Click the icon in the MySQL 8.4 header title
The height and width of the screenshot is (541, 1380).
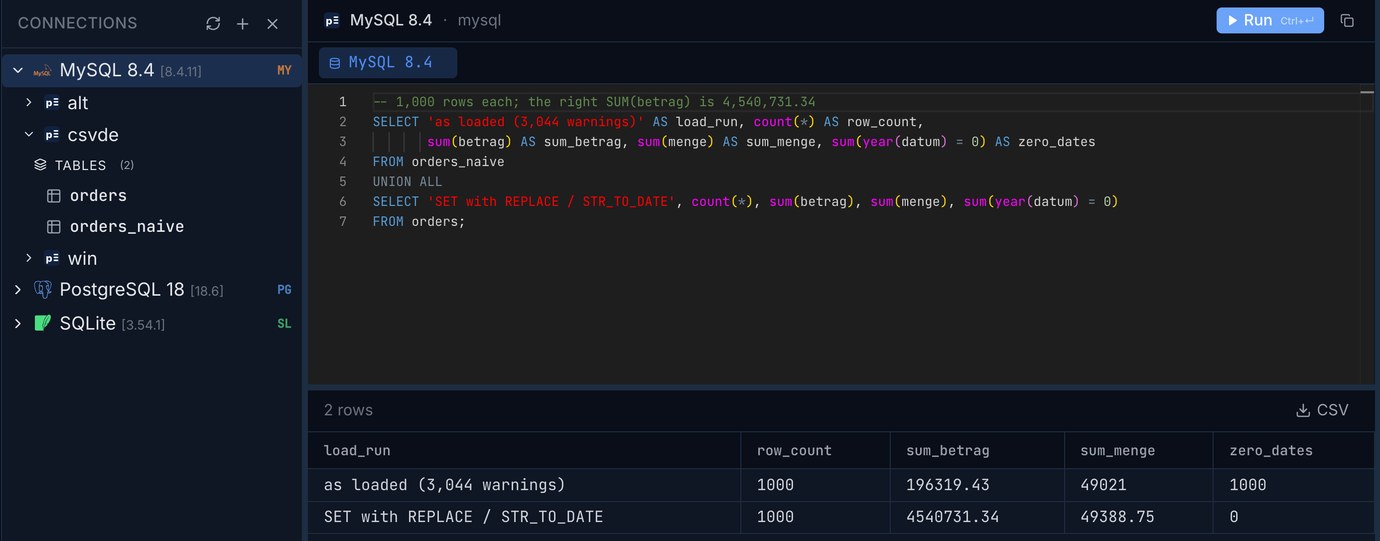(x=332, y=20)
